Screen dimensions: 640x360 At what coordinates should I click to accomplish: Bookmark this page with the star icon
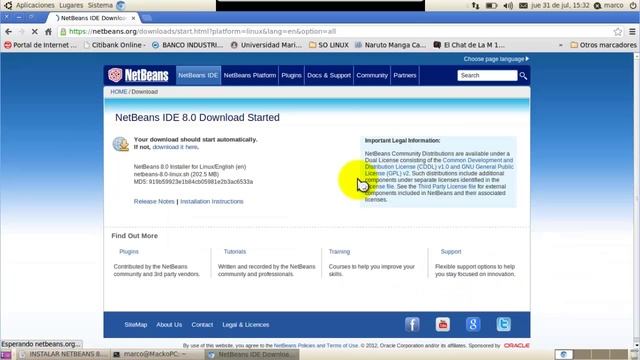pos(618,31)
